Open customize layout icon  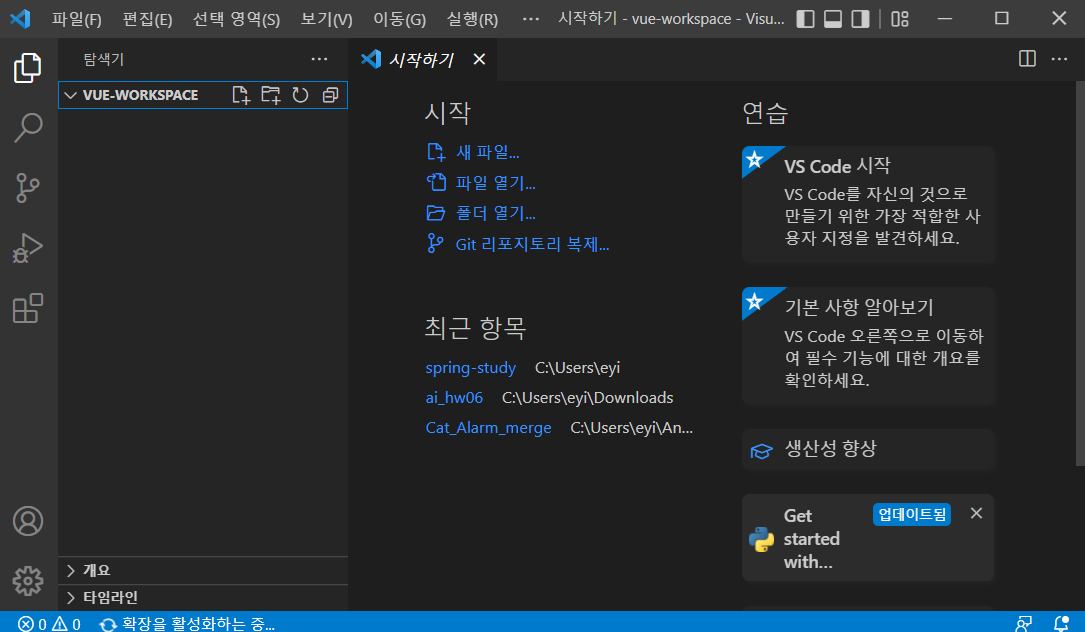[x=900, y=19]
